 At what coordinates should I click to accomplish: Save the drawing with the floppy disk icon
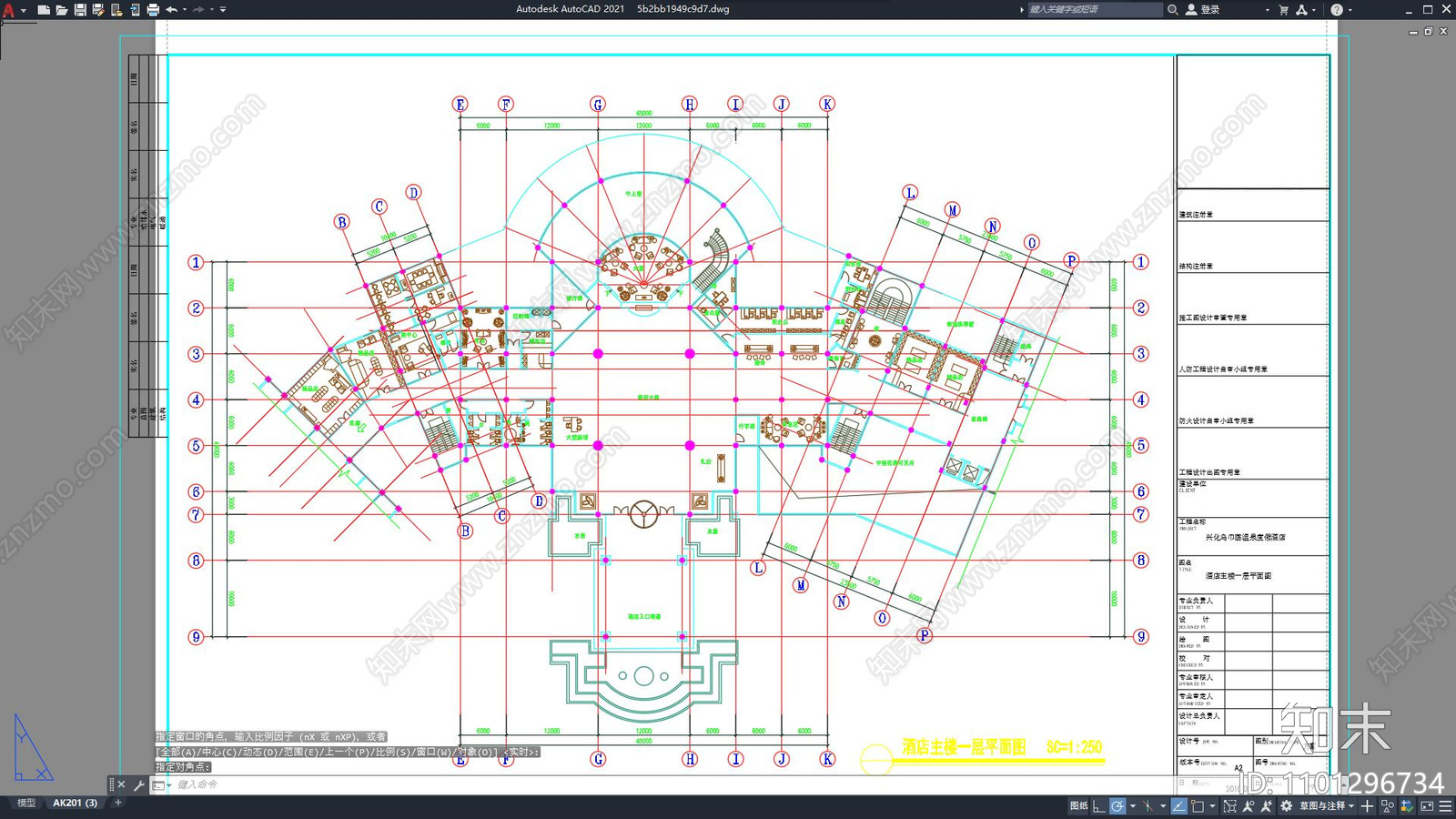coord(80,10)
